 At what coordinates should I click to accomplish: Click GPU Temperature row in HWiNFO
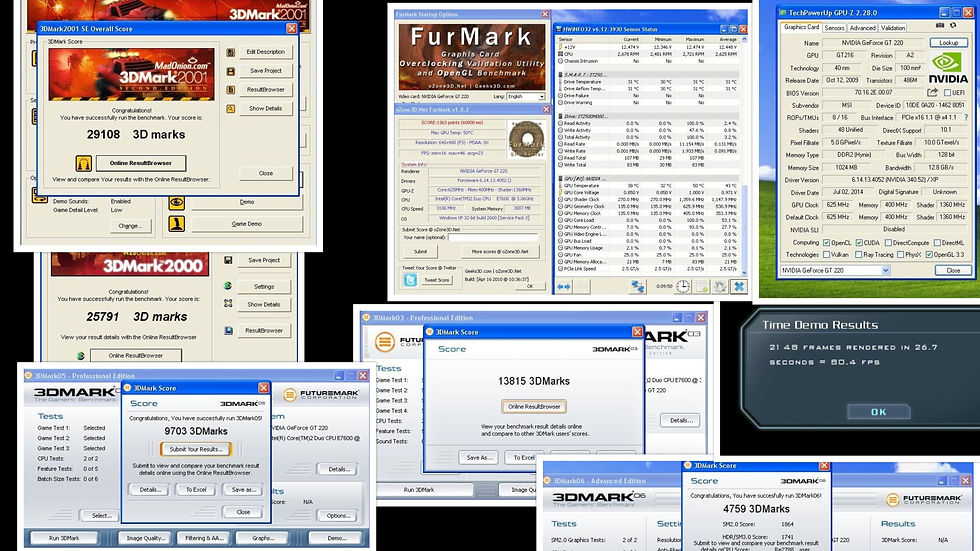pyautogui.click(x=648, y=186)
